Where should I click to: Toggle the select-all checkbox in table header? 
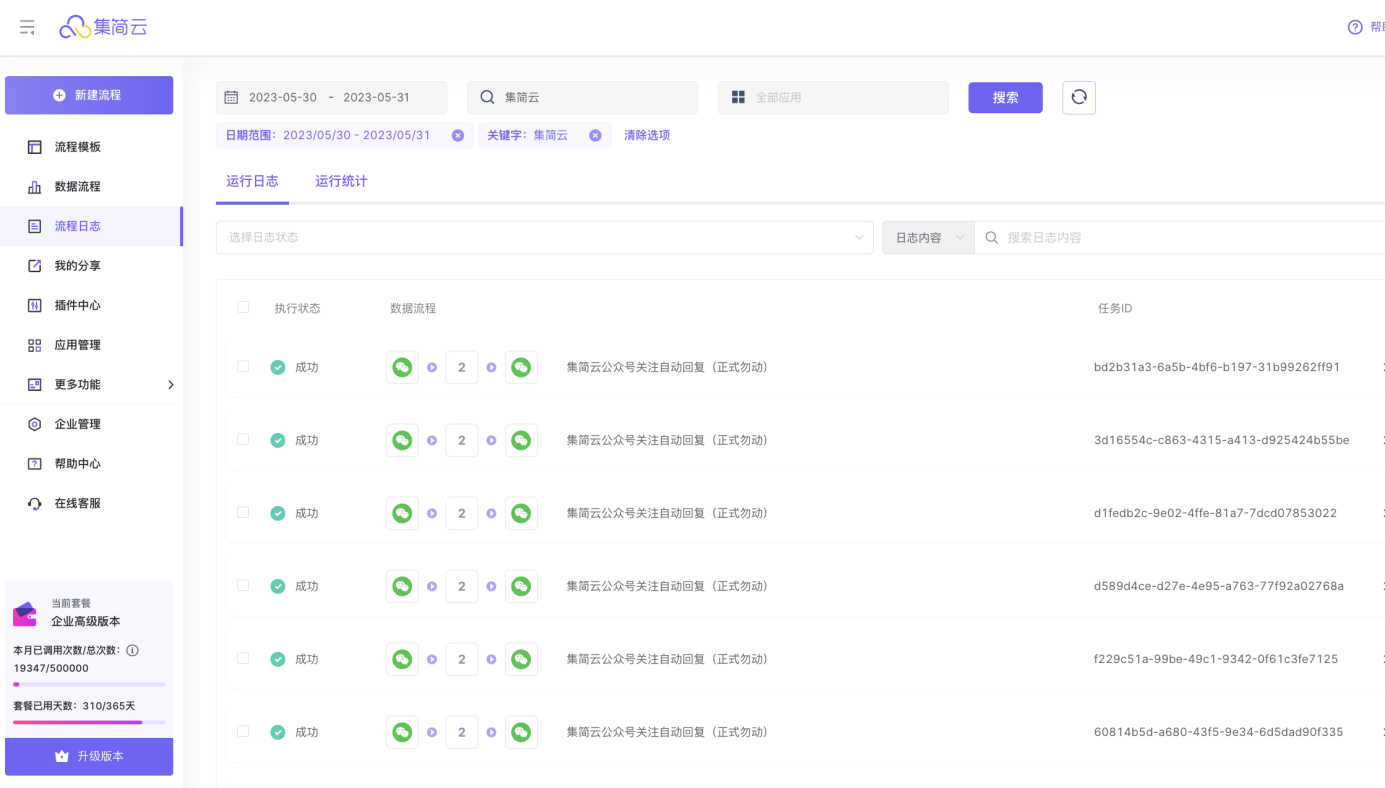243,307
